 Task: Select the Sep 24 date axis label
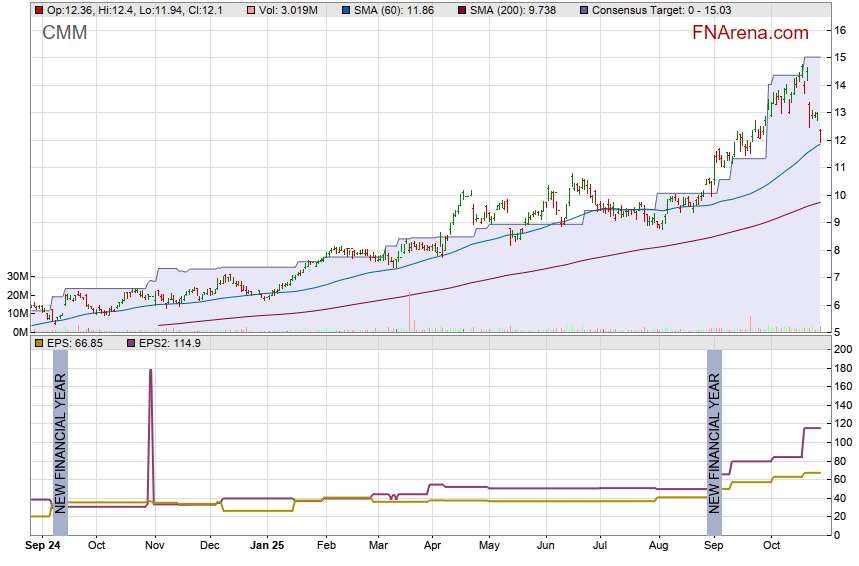43,546
